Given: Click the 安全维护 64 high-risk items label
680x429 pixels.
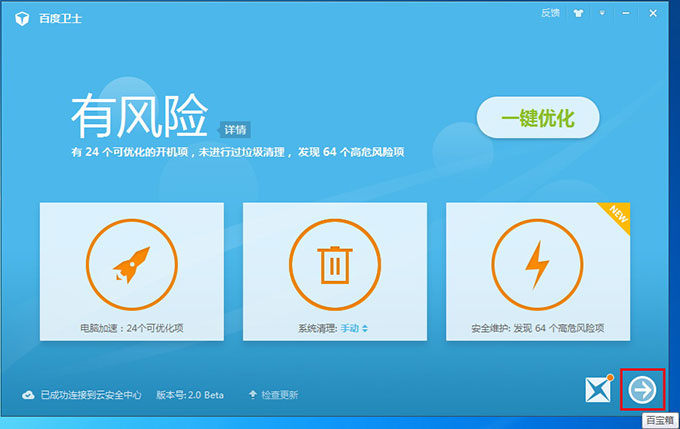Looking at the screenshot, I should [x=537, y=328].
